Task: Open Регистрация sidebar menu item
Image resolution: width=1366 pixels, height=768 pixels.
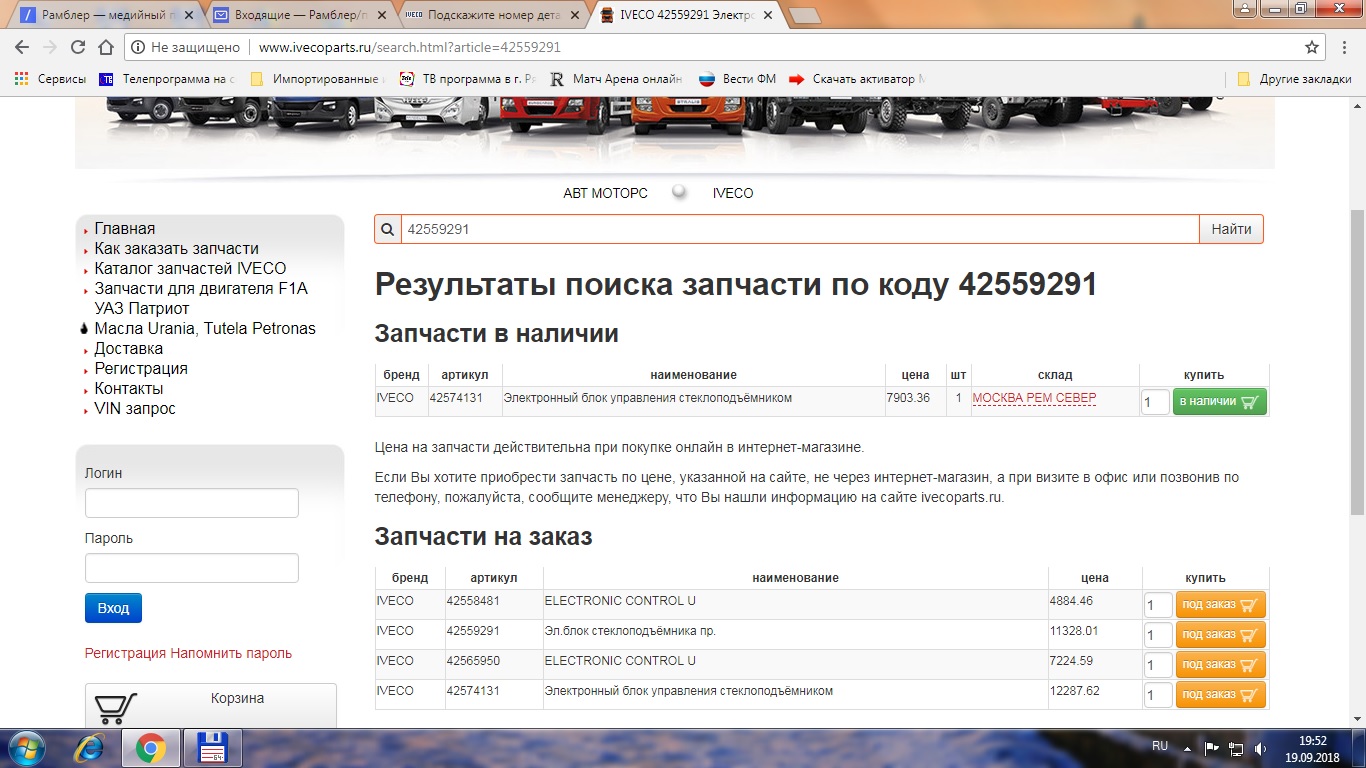Action: tap(141, 369)
